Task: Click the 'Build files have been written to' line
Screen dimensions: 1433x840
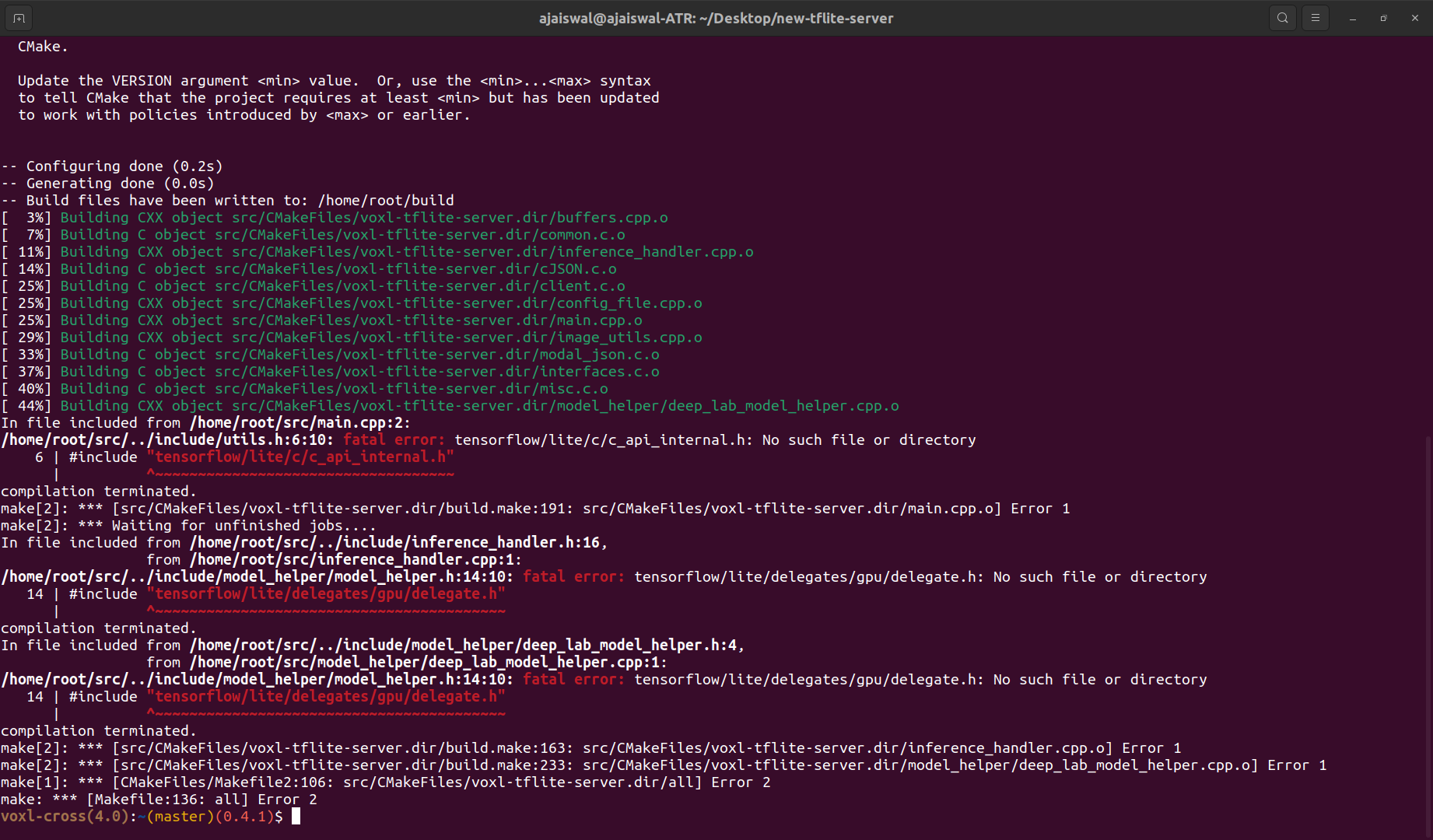Action: [228, 201]
